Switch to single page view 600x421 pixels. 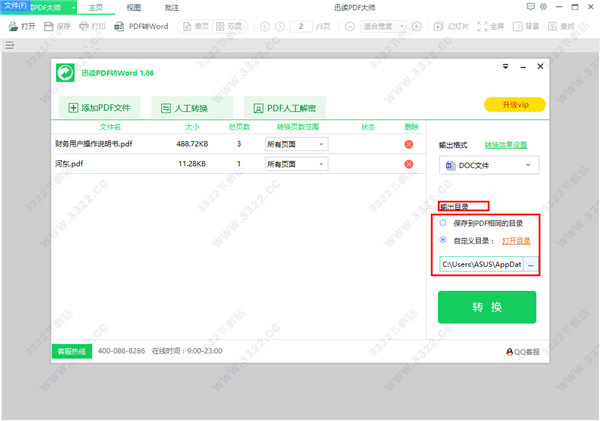pos(196,26)
